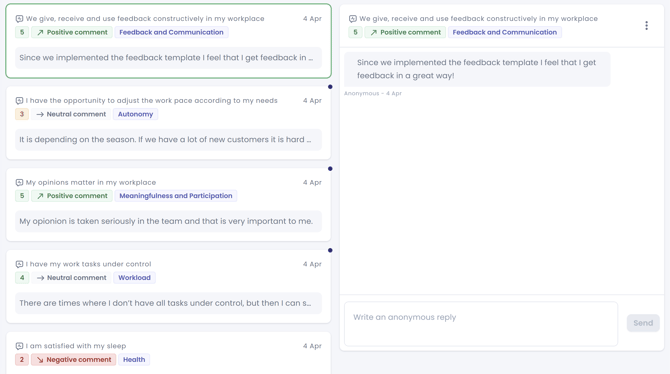Open comment preview 'Since we implemented the feedback' in list

pyautogui.click(x=168, y=58)
